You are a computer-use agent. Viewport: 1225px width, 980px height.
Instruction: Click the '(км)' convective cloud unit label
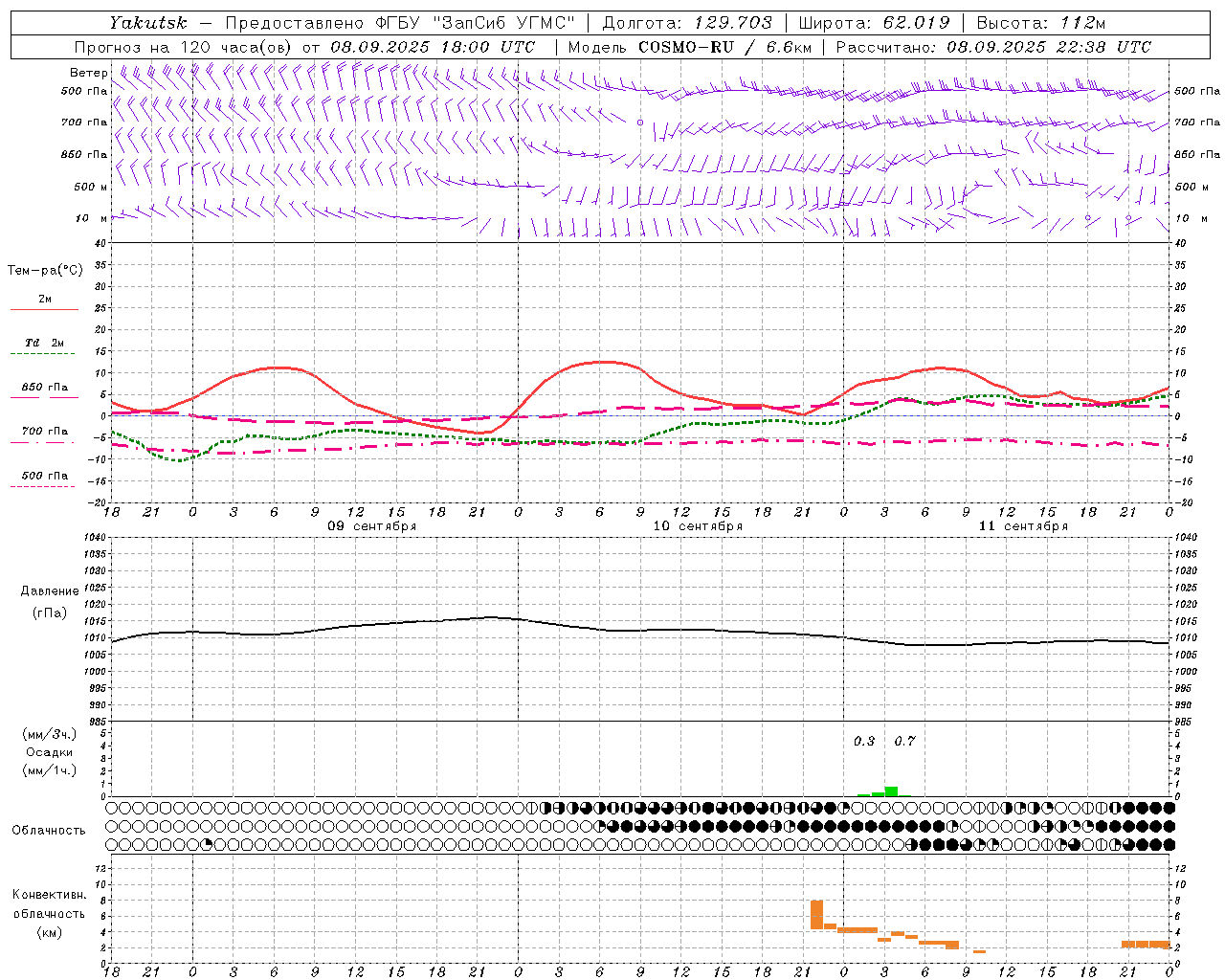pyautogui.click(x=49, y=932)
